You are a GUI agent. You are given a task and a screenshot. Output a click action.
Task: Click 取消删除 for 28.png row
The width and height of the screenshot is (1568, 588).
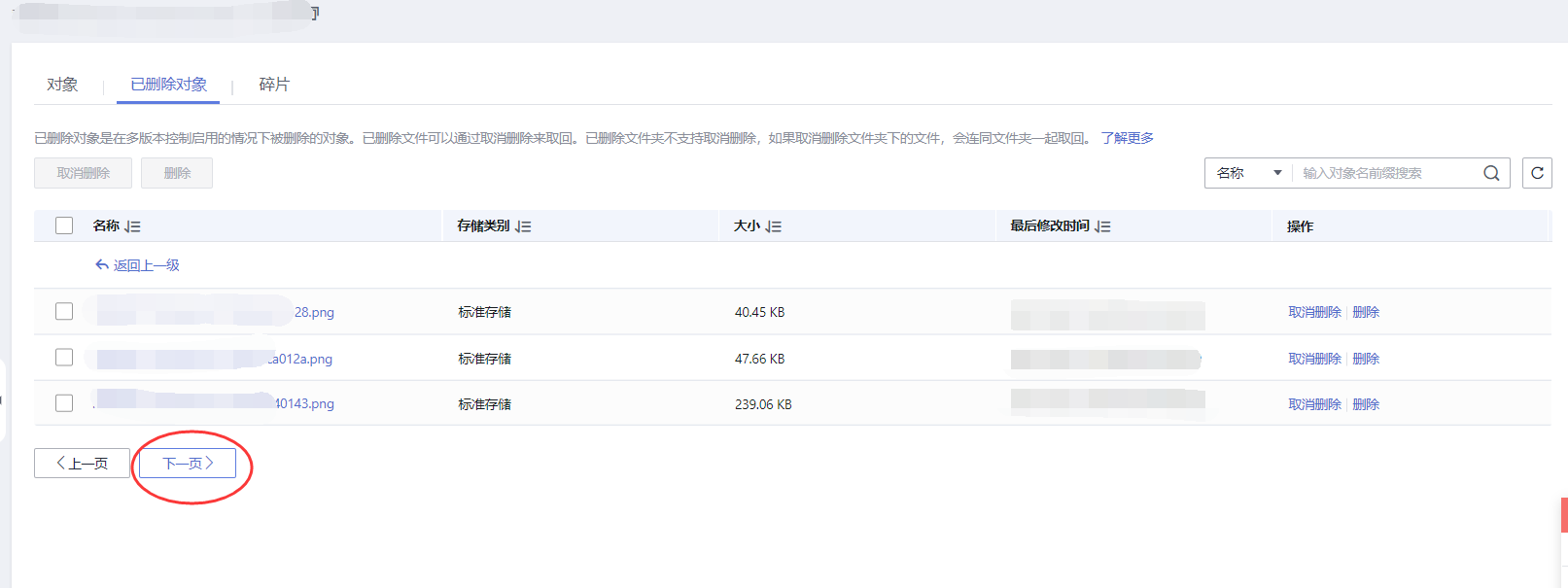1314,312
